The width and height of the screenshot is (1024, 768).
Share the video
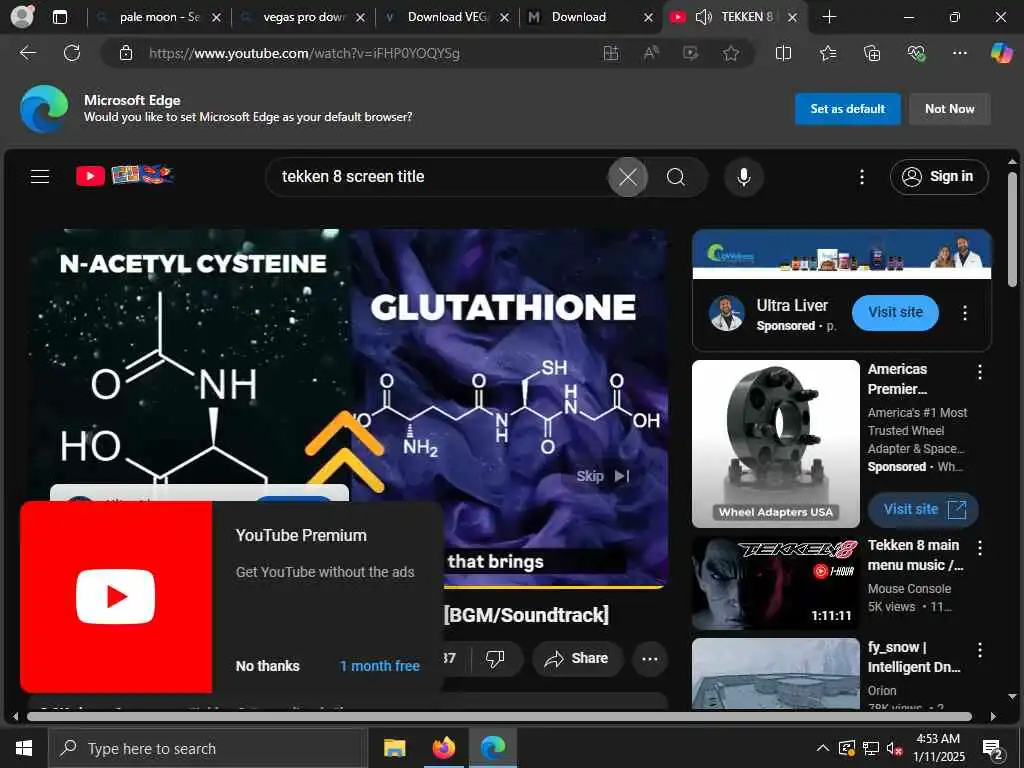coord(577,658)
